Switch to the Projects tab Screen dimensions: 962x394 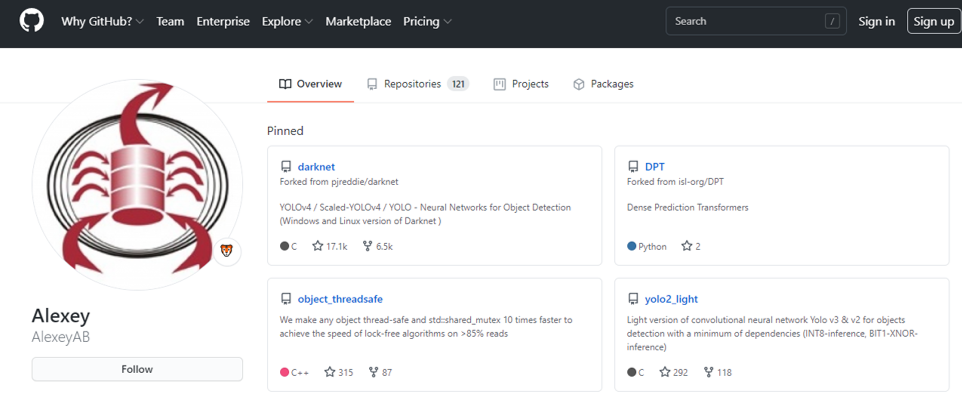pos(521,84)
